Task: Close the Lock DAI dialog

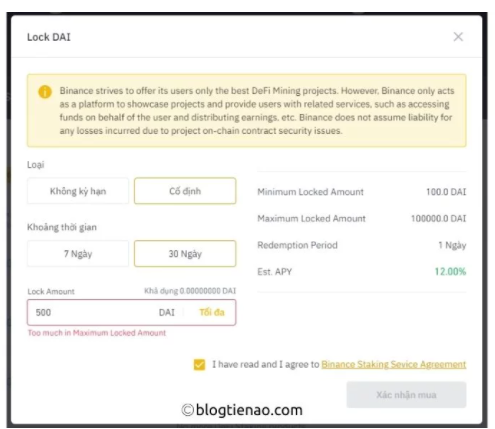Action: coord(458,37)
